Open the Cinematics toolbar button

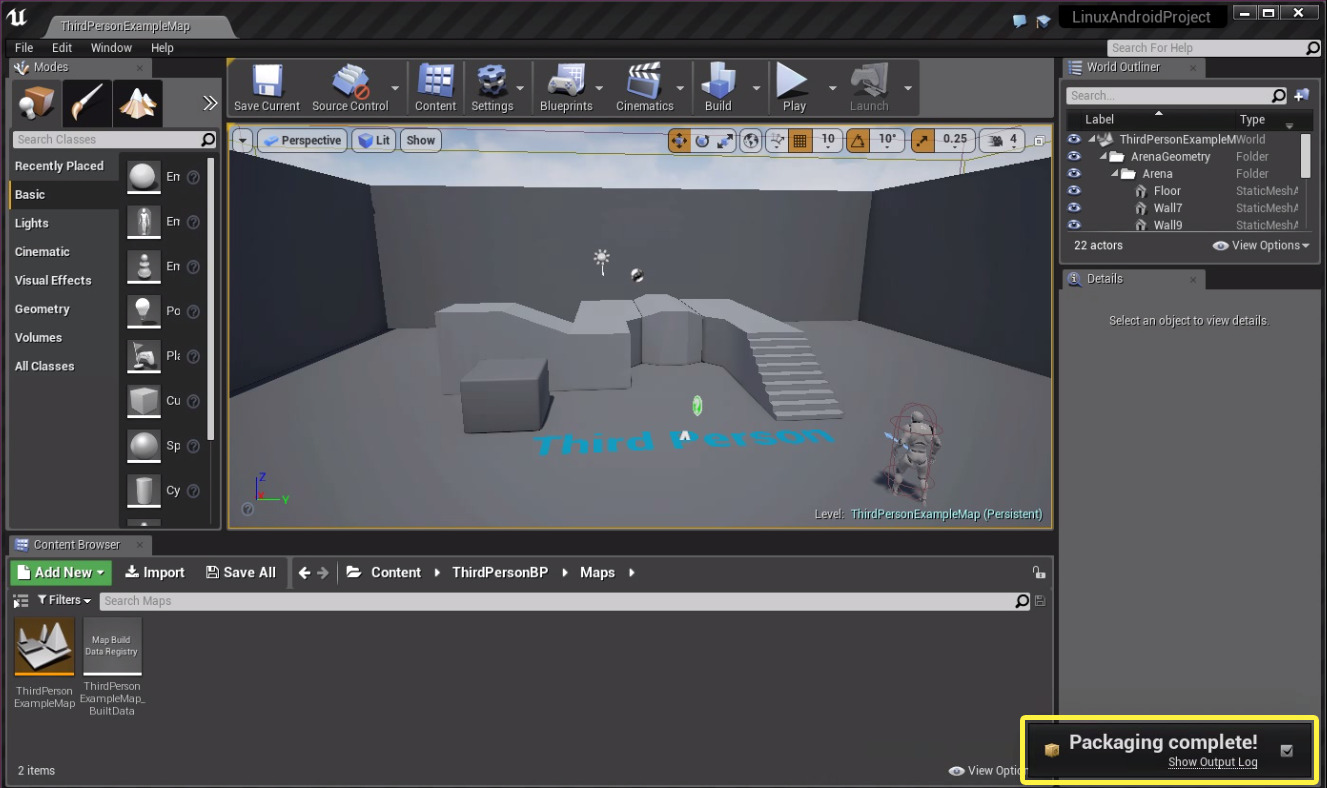pos(644,87)
